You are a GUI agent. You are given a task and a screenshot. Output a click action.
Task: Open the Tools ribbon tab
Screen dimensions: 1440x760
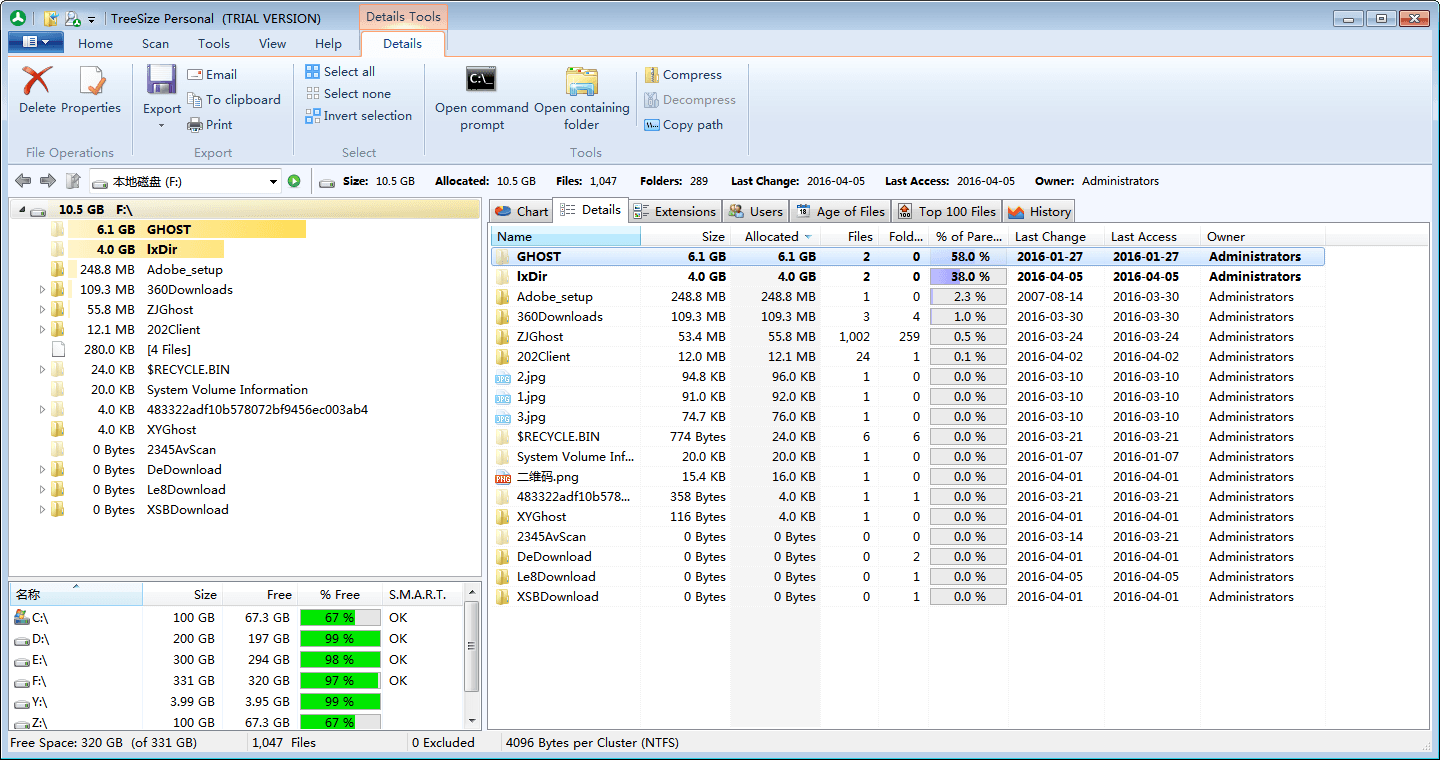coord(213,44)
